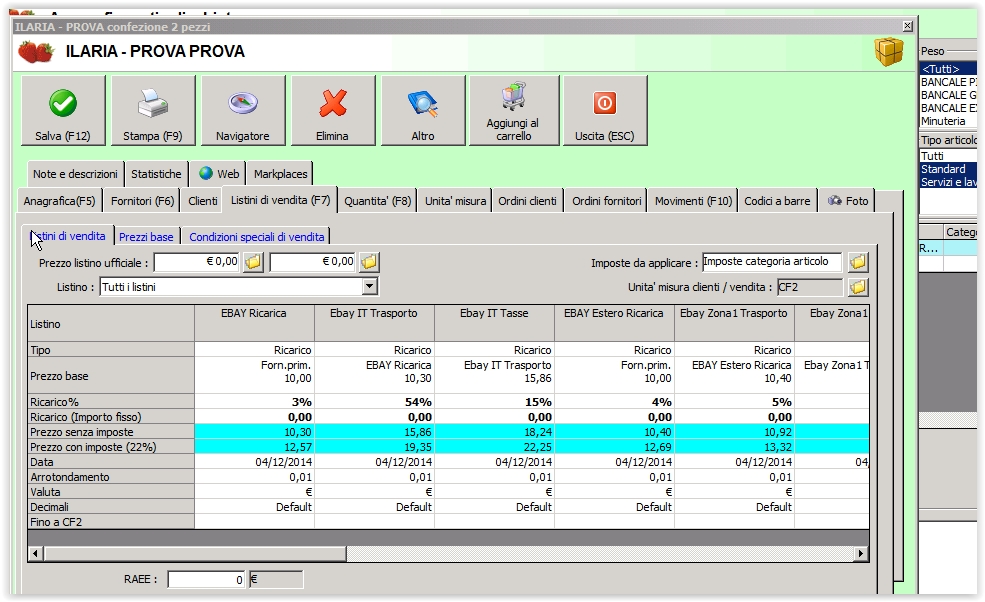Open the Altro magnifier button
This screenshot has width=985, height=602.
[423, 110]
